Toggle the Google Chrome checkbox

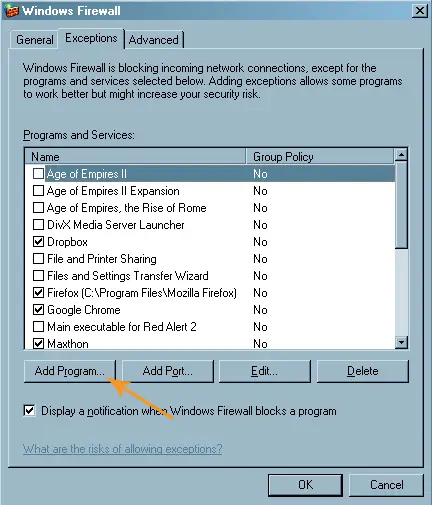(x=38, y=310)
